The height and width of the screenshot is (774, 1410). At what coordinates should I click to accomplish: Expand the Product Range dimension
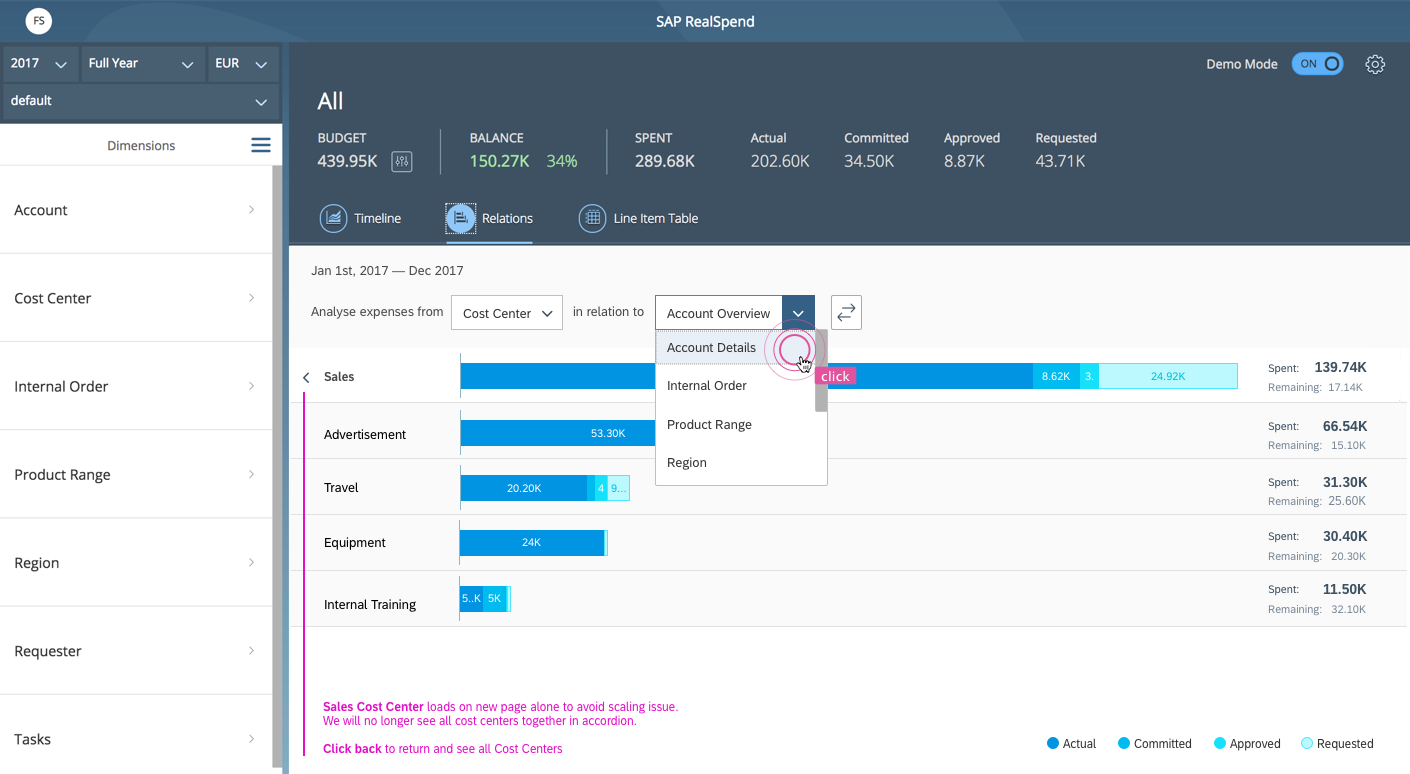pyautogui.click(x=135, y=474)
